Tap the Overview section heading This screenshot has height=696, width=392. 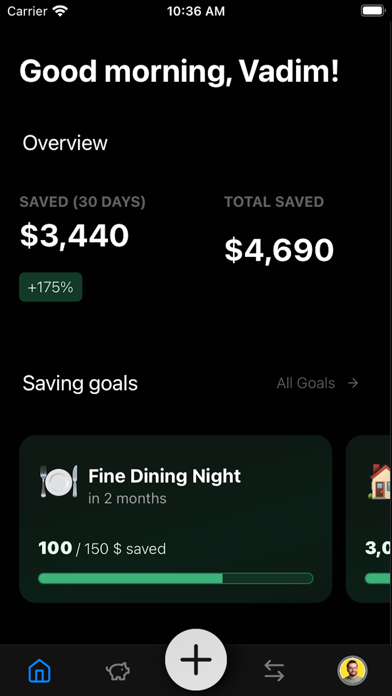click(x=65, y=143)
